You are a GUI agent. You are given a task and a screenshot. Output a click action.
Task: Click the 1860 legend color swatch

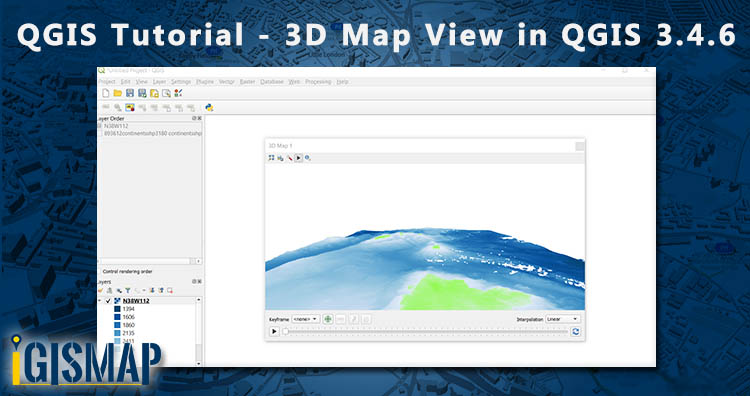(x=117, y=325)
